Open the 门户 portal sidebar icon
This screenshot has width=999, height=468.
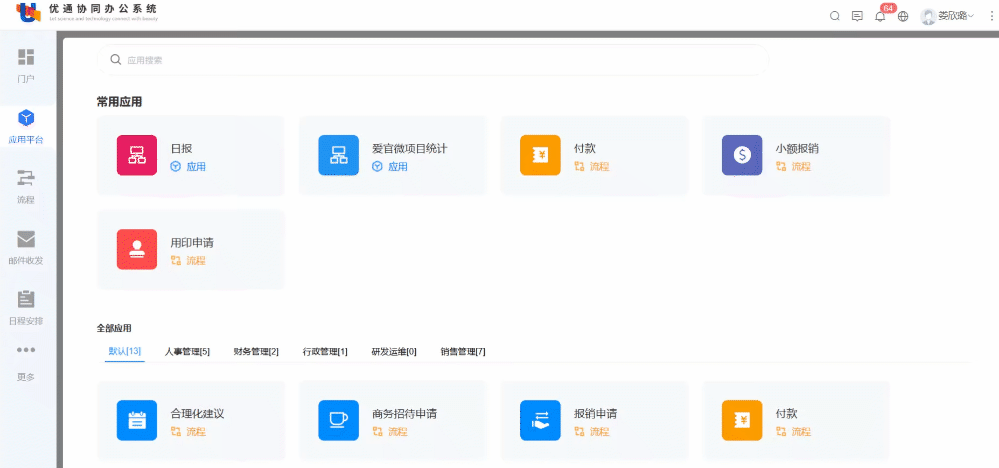26,59
